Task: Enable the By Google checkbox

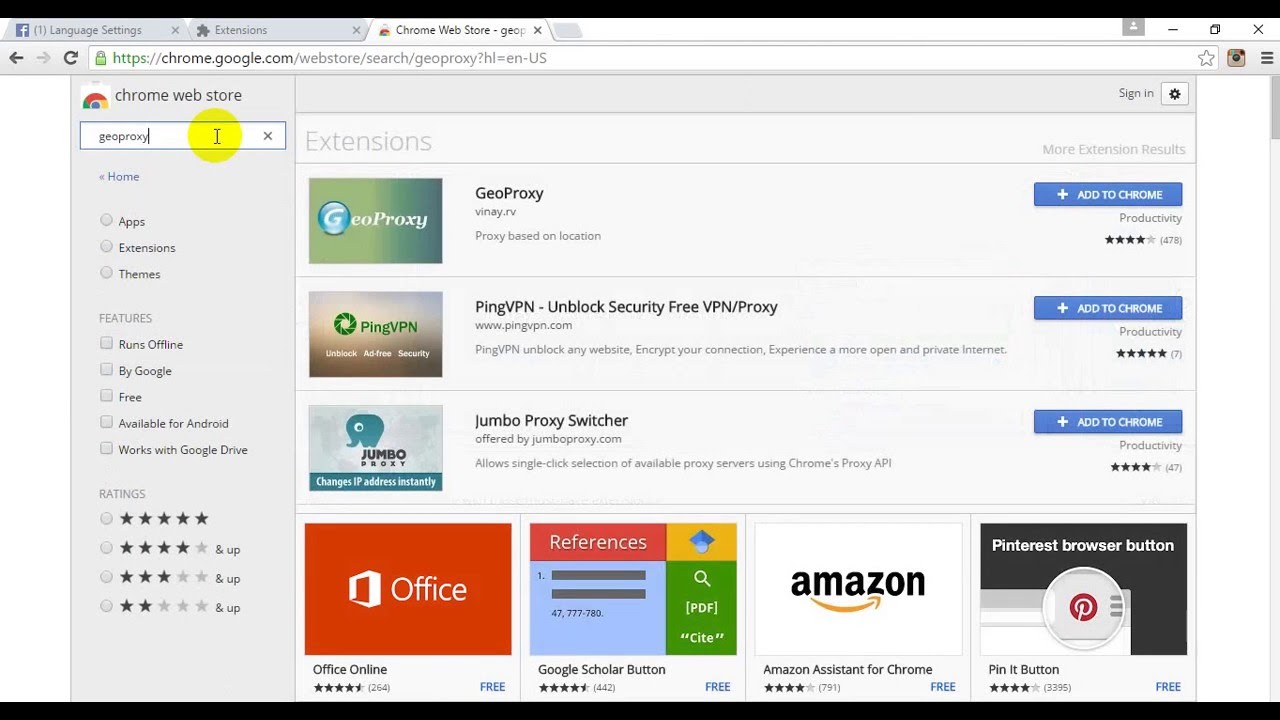Action: point(106,369)
